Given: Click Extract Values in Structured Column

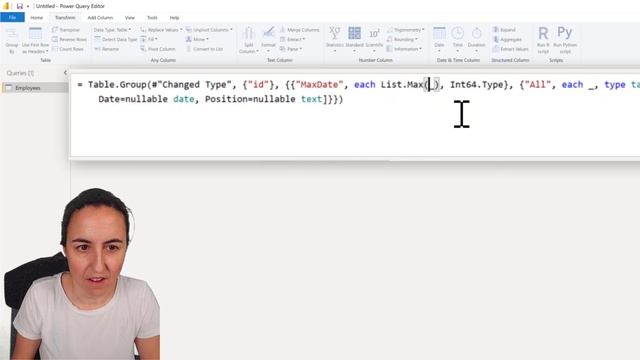Looking at the screenshot, I should click(510, 49).
